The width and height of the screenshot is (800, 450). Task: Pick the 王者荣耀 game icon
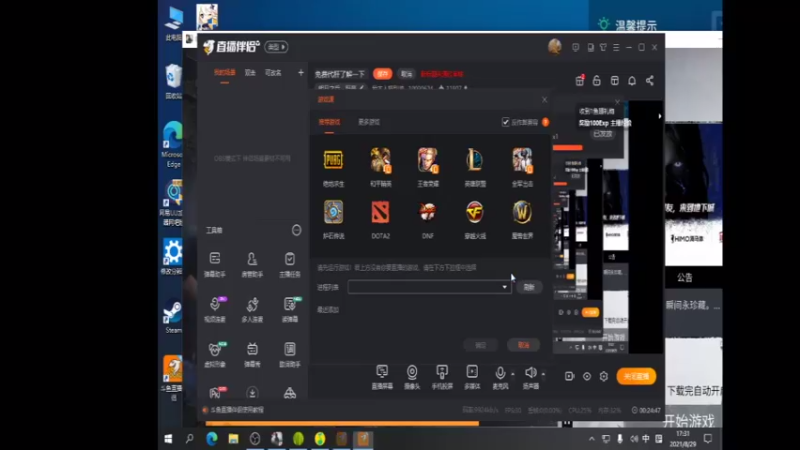[x=428, y=160]
